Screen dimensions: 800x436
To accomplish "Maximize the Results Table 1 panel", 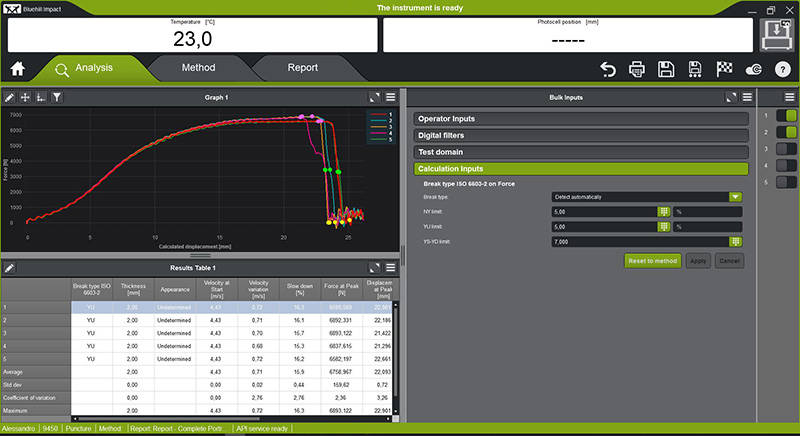I will pos(373,268).
